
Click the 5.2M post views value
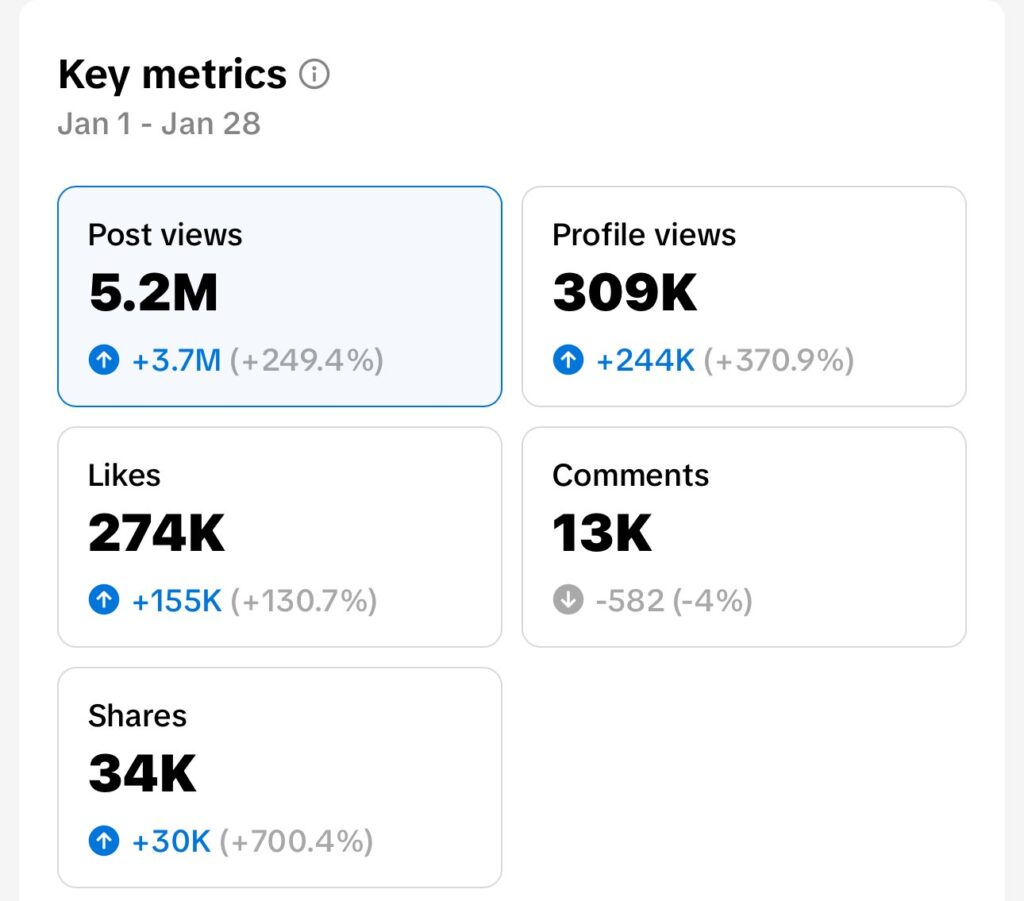click(153, 292)
